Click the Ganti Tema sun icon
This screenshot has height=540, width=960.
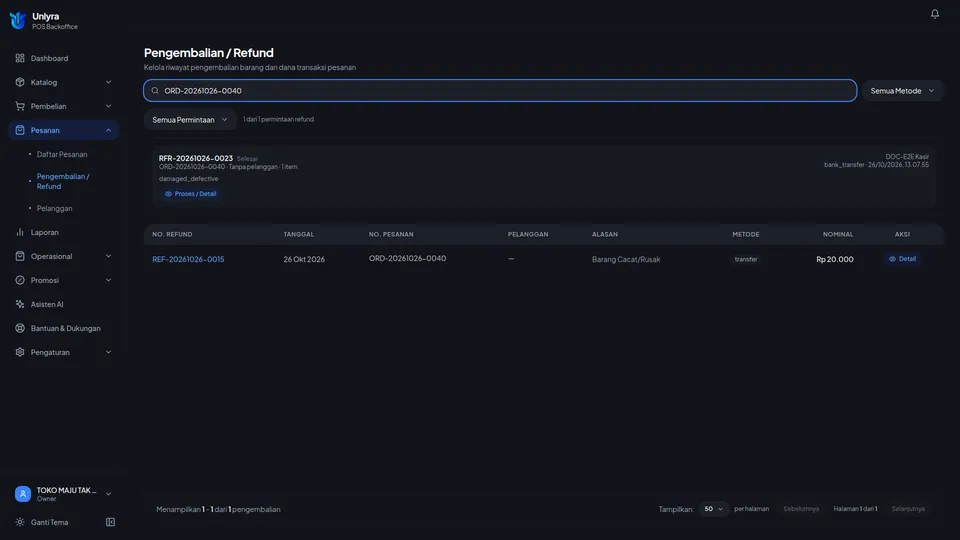[x=20, y=522]
